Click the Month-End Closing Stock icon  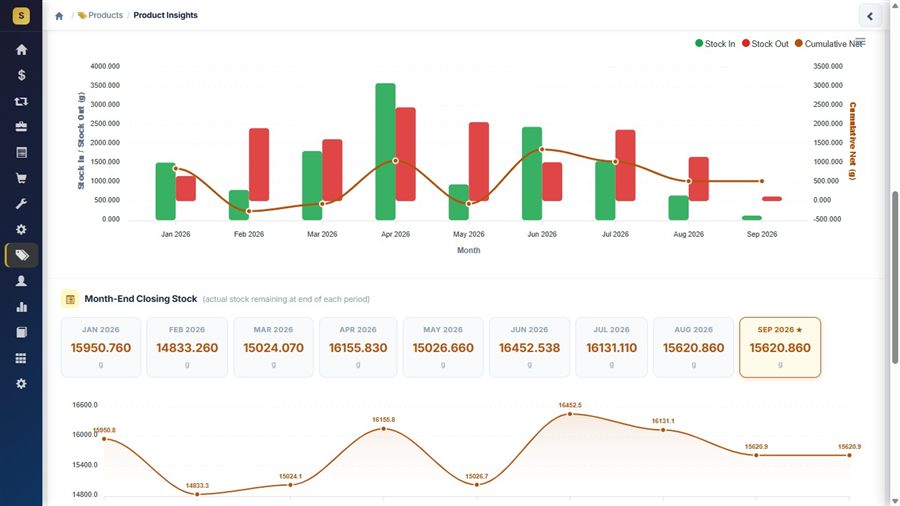click(70, 299)
